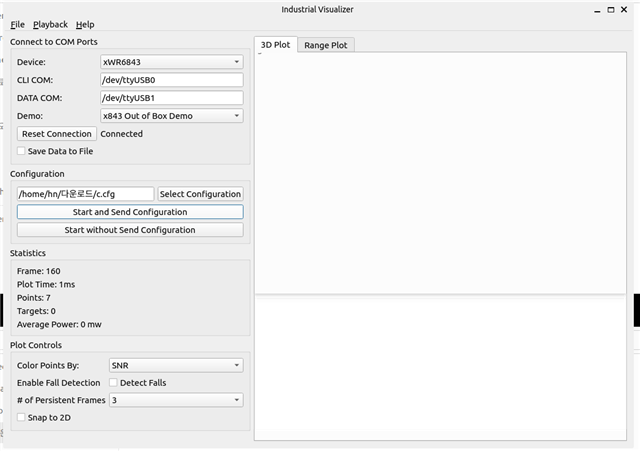Image resolution: width=640 pixels, height=451 pixels.
Task: Open the Help menu
Action: coord(85,24)
